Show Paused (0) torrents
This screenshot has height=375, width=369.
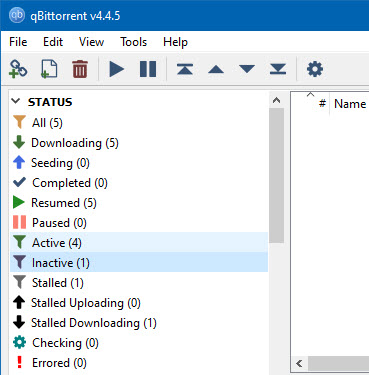[139, 223]
